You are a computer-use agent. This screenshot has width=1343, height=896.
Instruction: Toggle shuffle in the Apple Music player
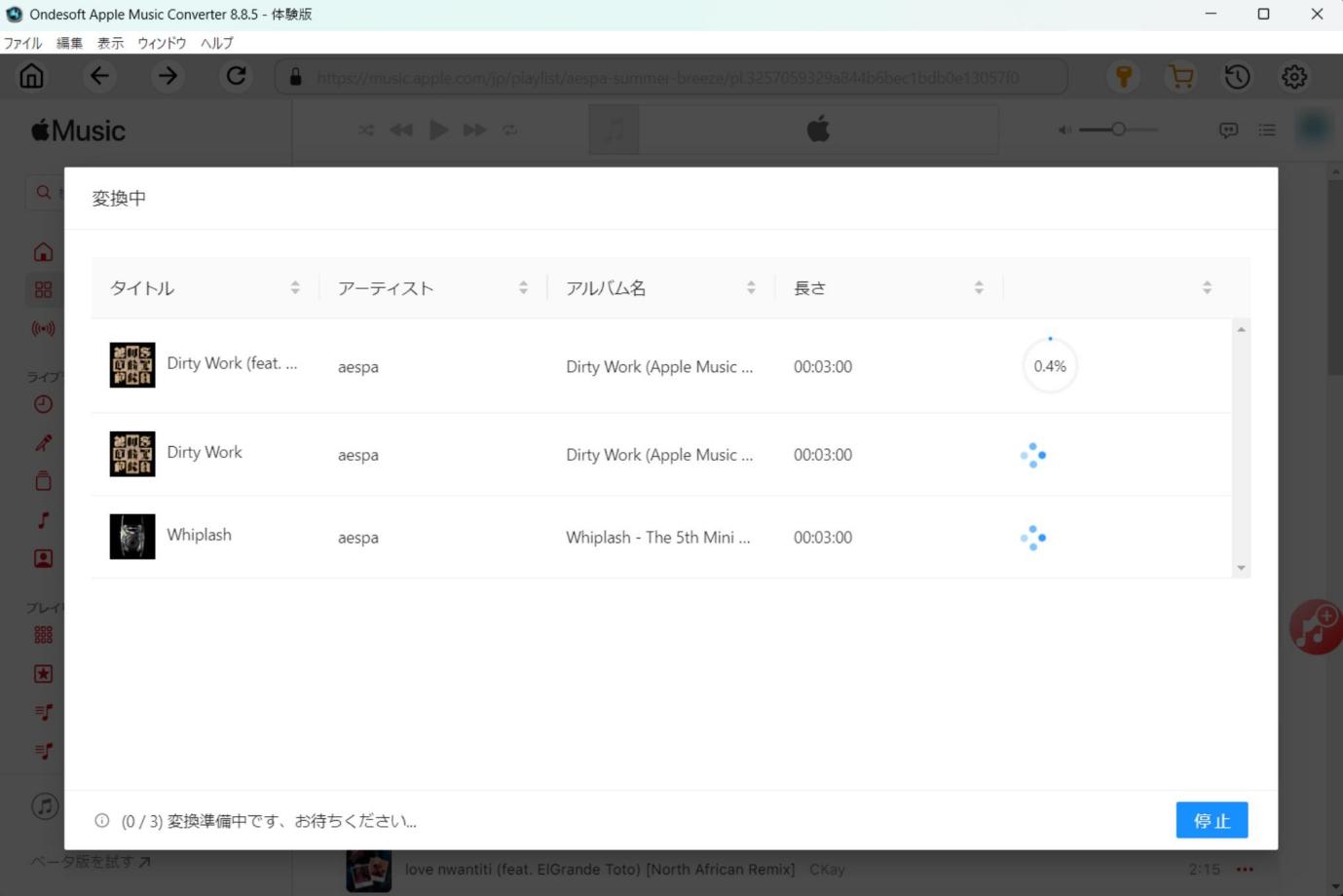(x=366, y=130)
